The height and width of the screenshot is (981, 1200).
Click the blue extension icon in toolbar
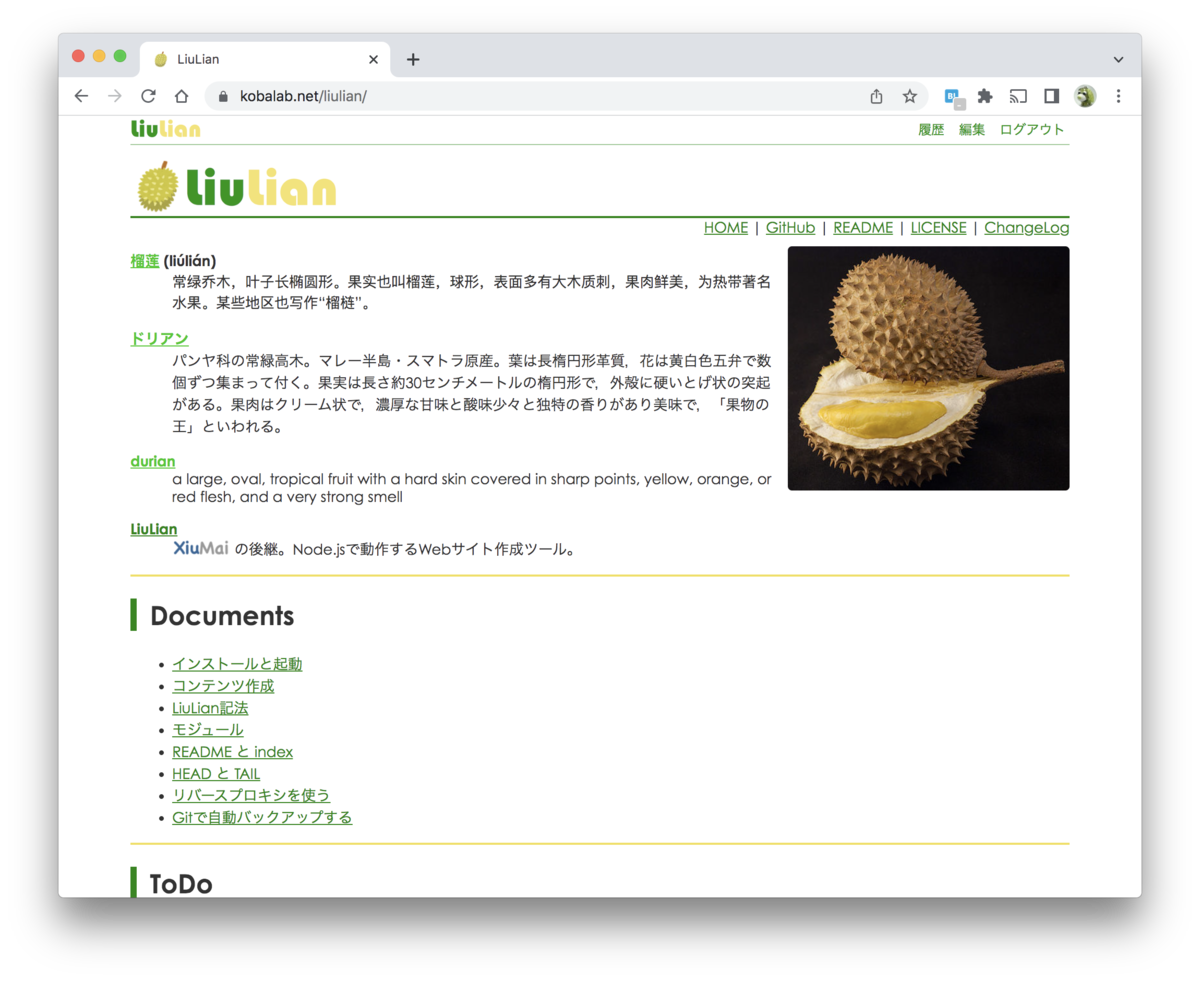pos(953,98)
